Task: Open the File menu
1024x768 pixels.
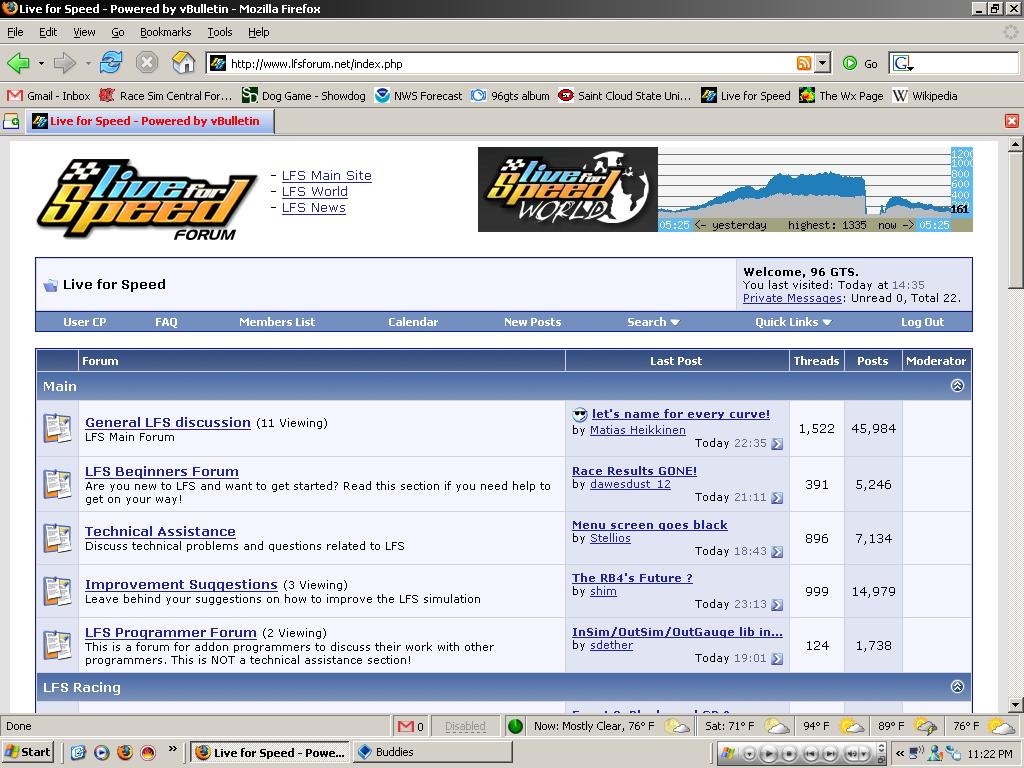Action: point(15,32)
